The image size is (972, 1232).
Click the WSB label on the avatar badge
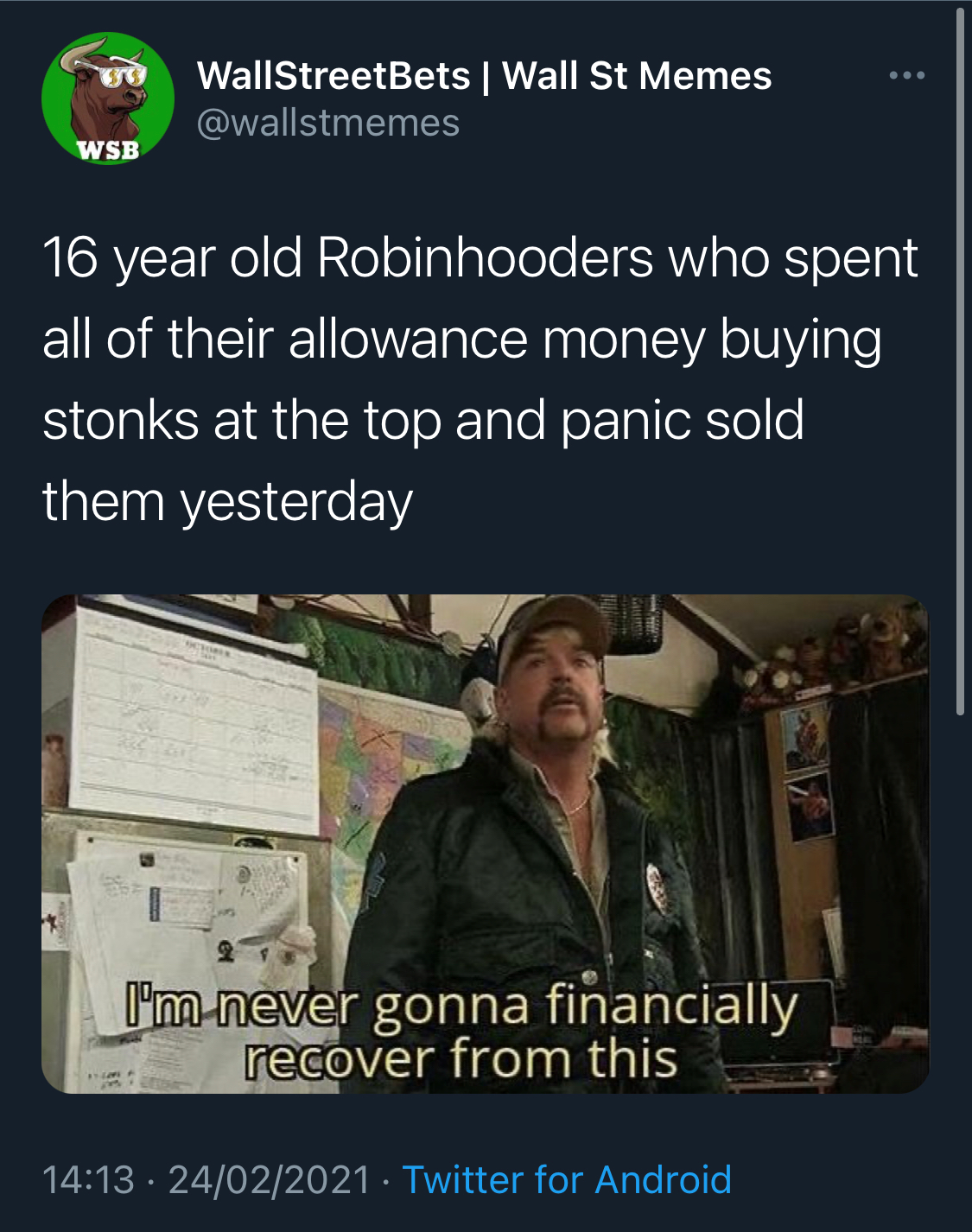[x=108, y=150]
